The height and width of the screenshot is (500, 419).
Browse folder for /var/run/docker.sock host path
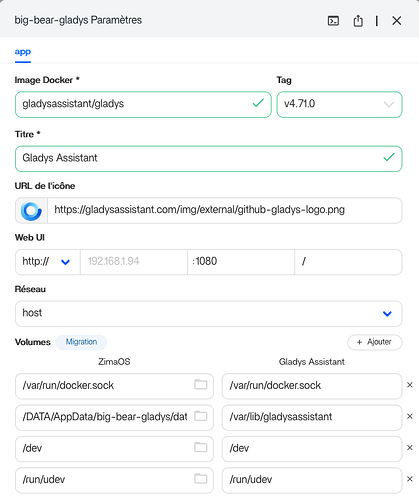pos(201,385)
